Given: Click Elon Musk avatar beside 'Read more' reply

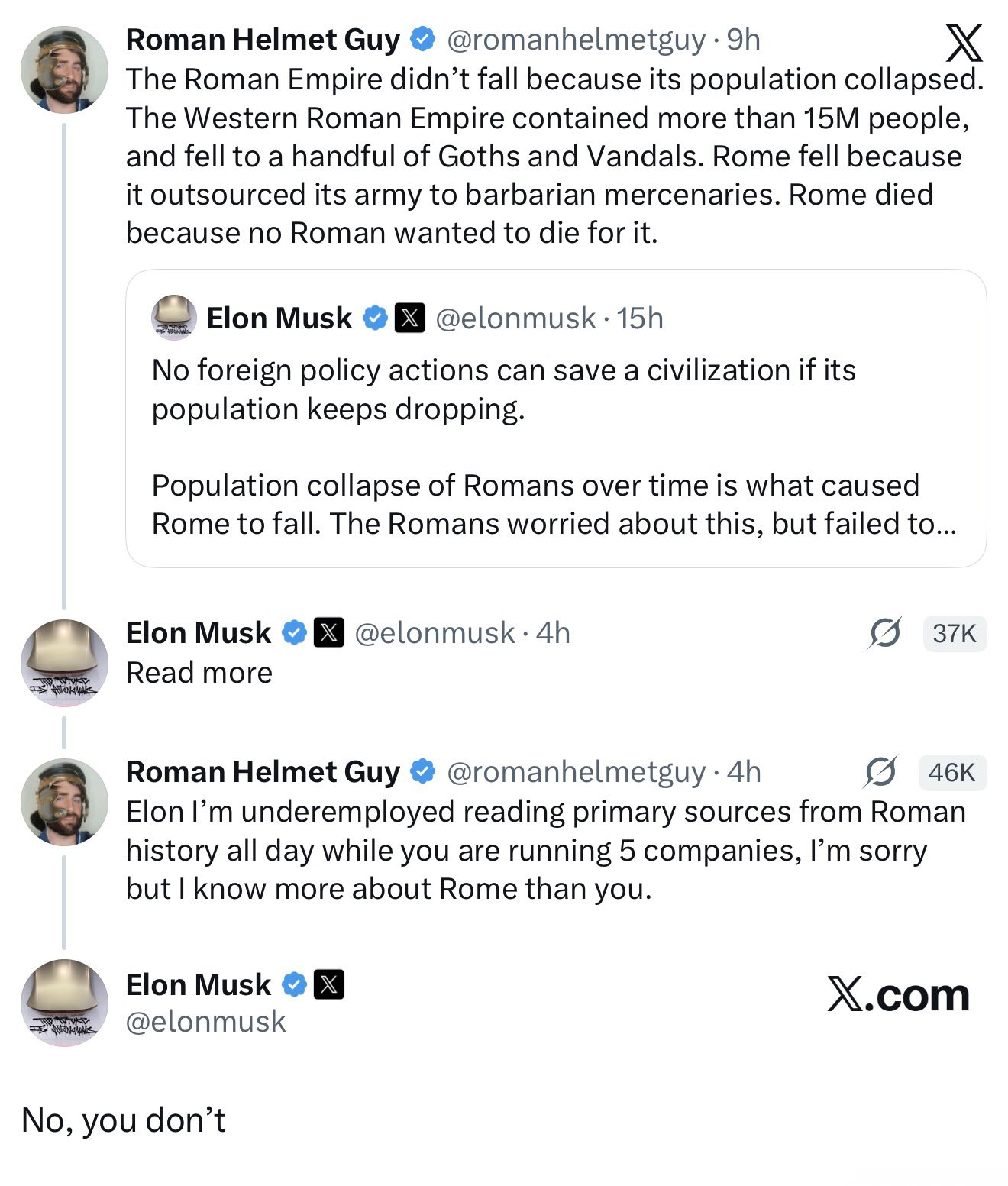Looking at the screenshot, I should 64,662.
